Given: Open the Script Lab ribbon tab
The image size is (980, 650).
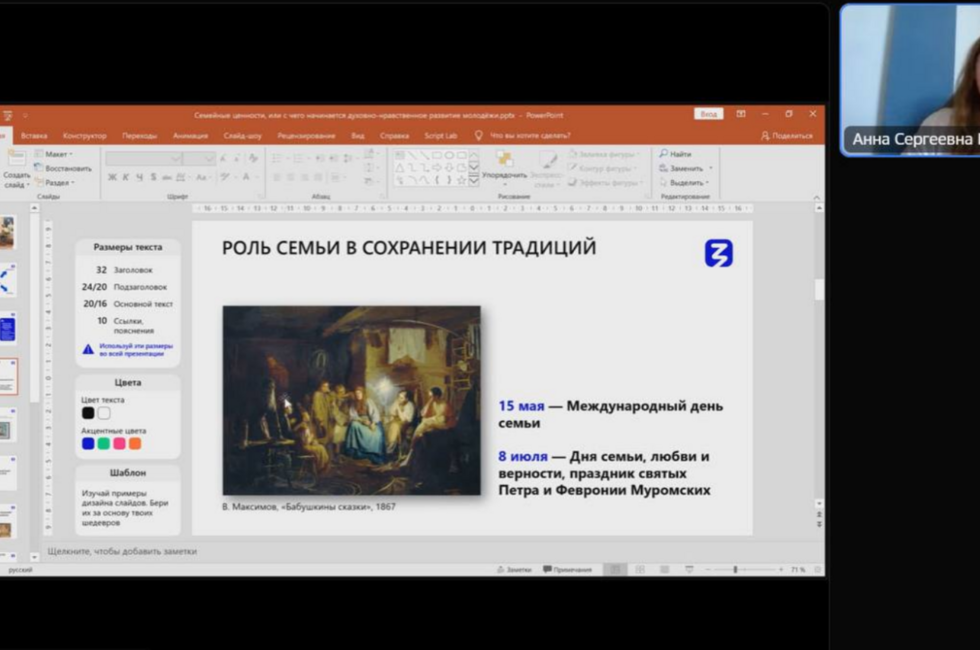Looking at the screenshot, I should coord(441,136).
